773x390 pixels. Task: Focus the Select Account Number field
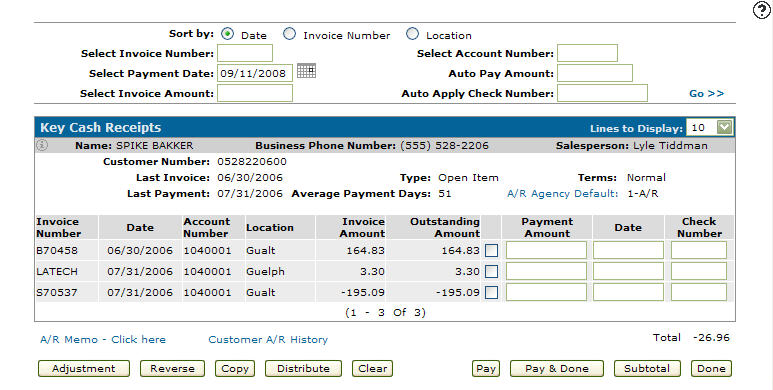pyautogui.click(x=587, y=53)
